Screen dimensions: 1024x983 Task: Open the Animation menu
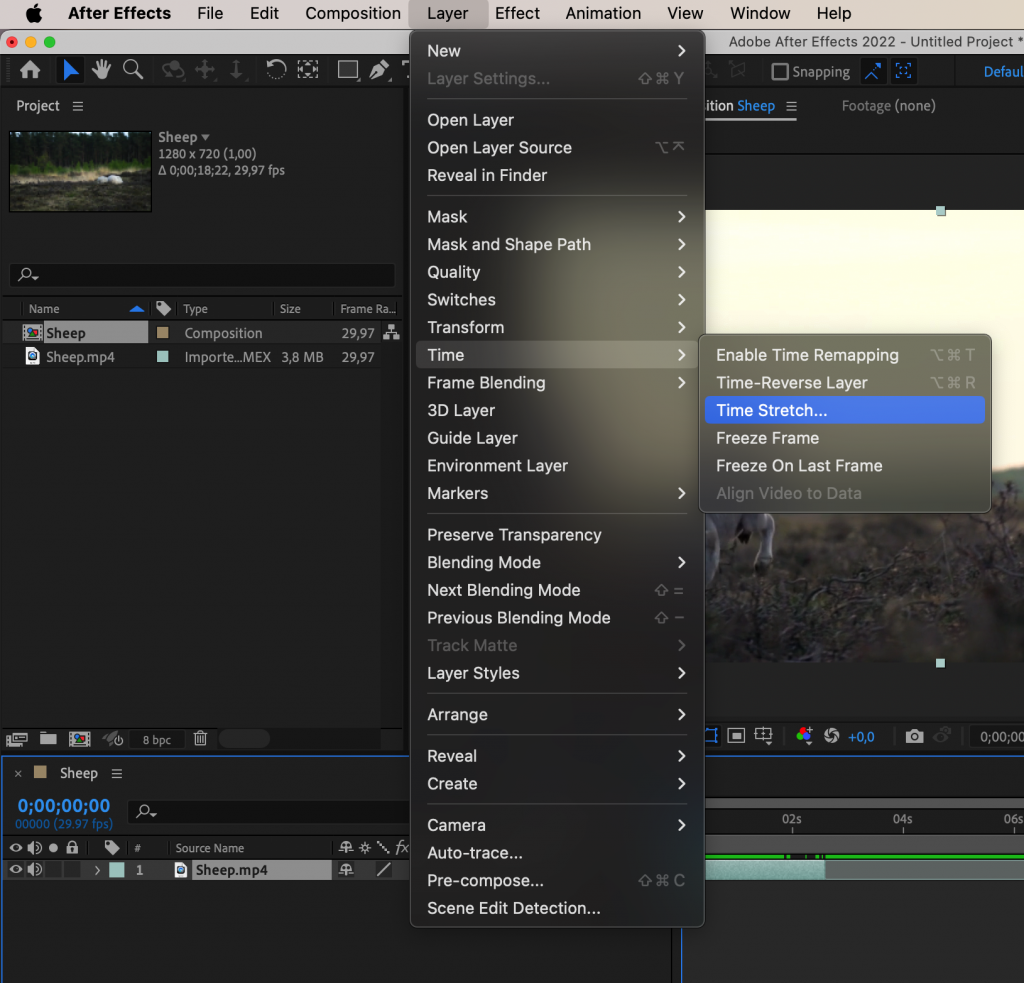click(603, 13)
